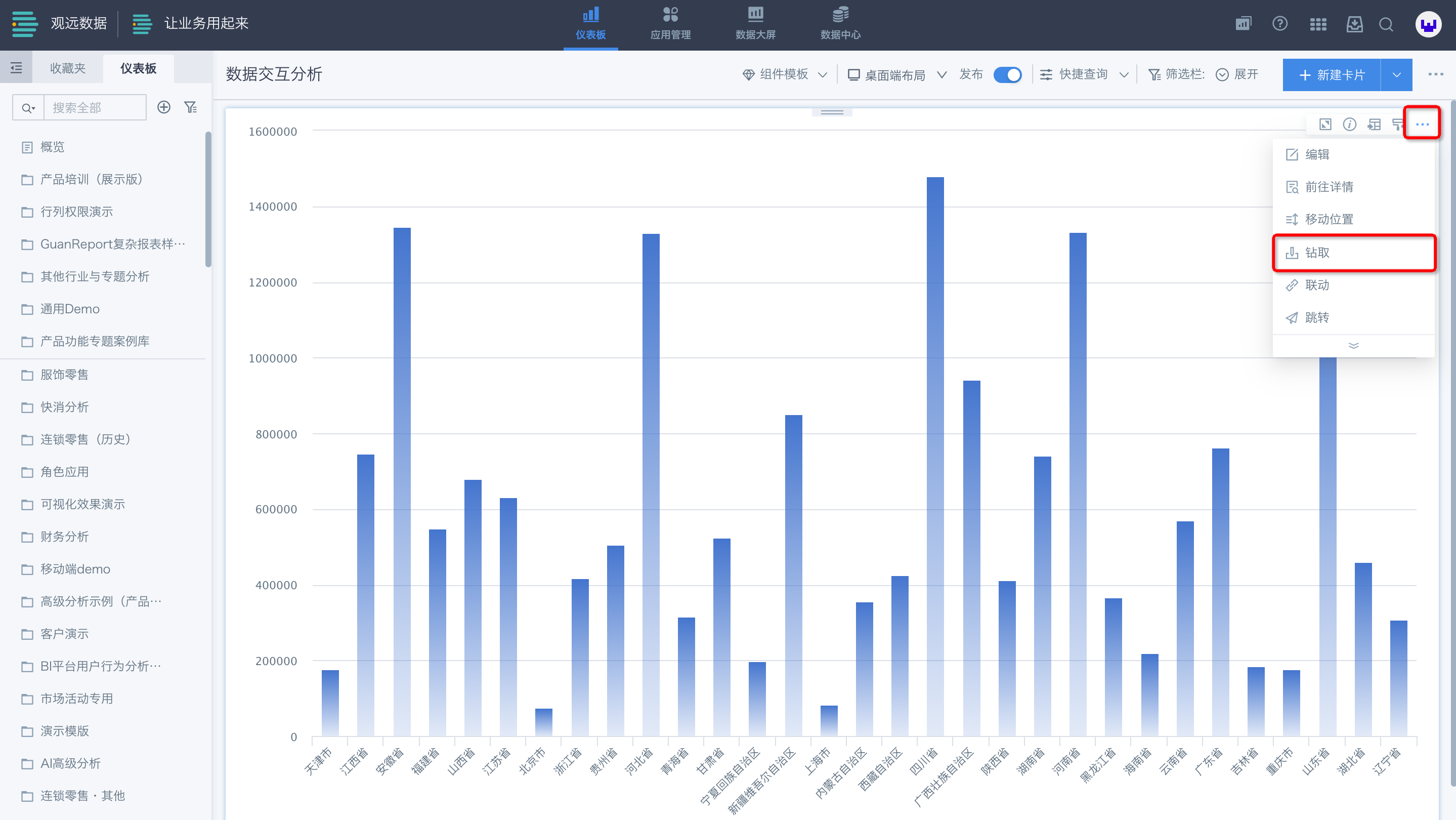Click the 新建卡片 button

click(1332, 74)
